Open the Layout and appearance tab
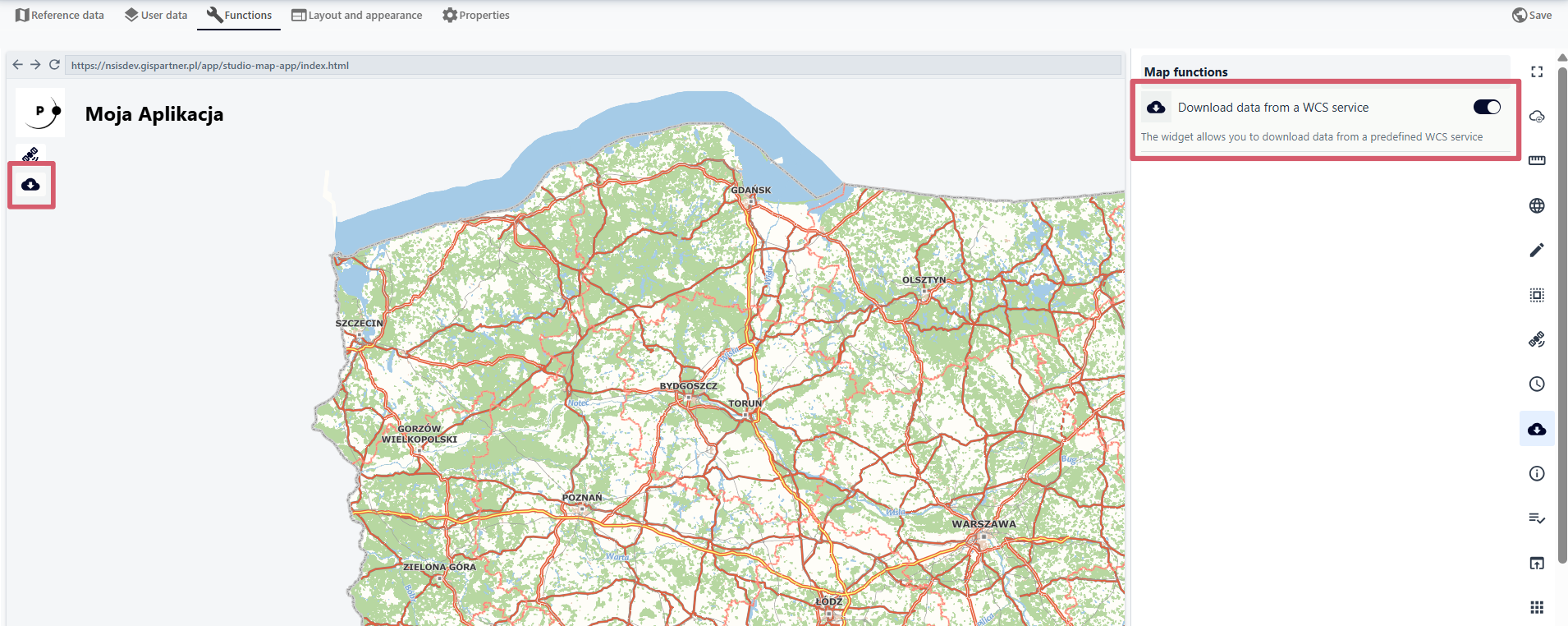1568x626 pixels. pos(356,15)
